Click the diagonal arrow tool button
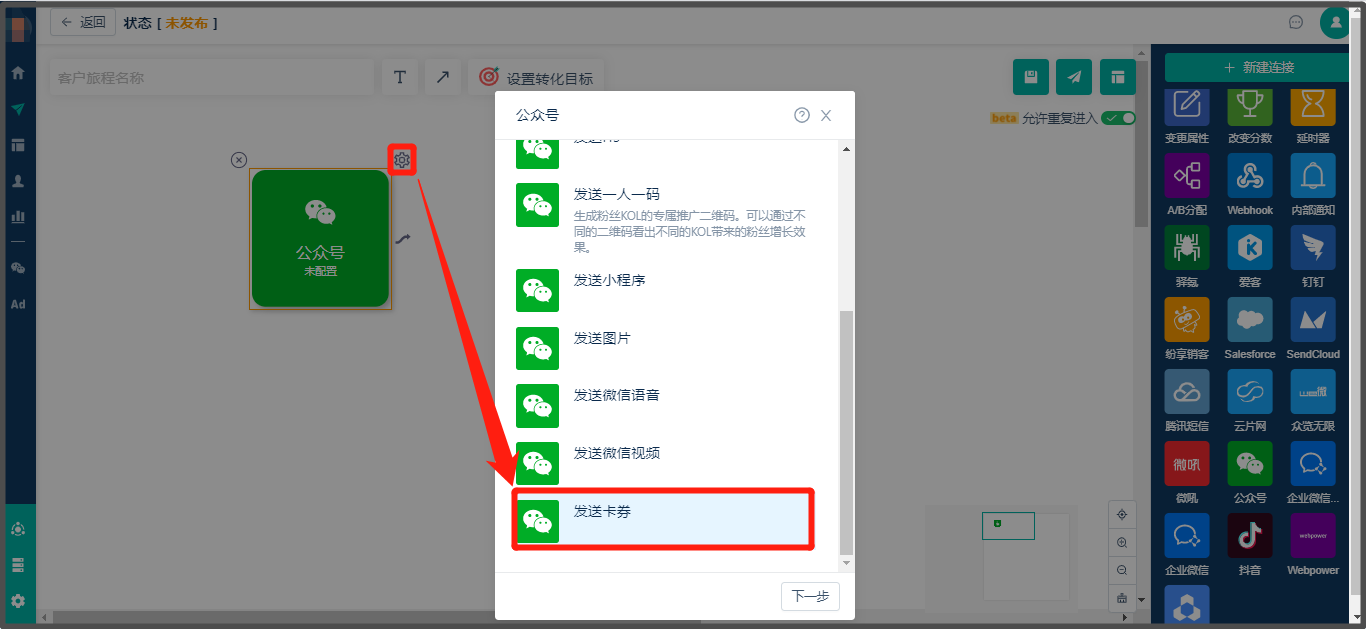 [x=442, y=77]
